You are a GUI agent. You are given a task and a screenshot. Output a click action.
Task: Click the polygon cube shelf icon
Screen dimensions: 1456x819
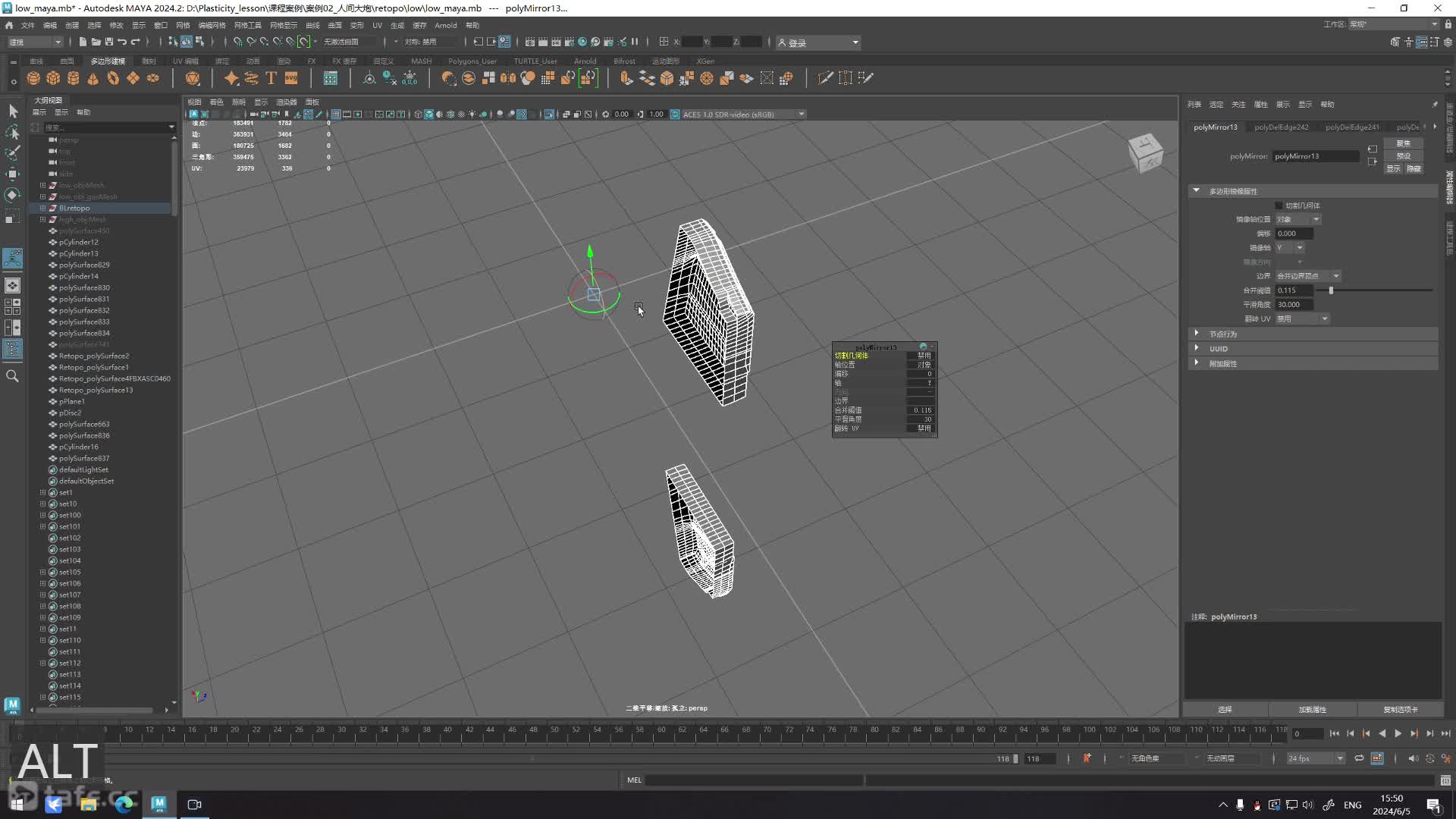[x=53, y=78]
